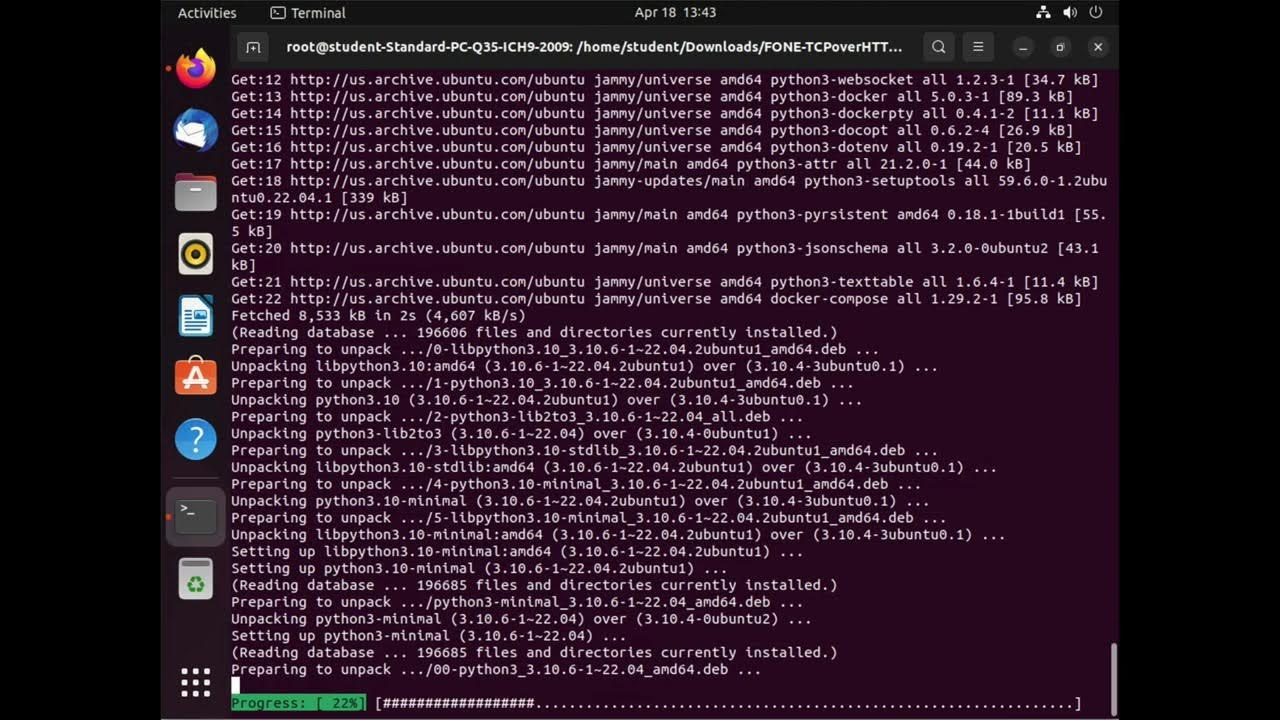The height and width of the screenshot is (720, 1280).
Task: Click the 'Progress: [ 22%]' status text
Action: coord(298,704)
